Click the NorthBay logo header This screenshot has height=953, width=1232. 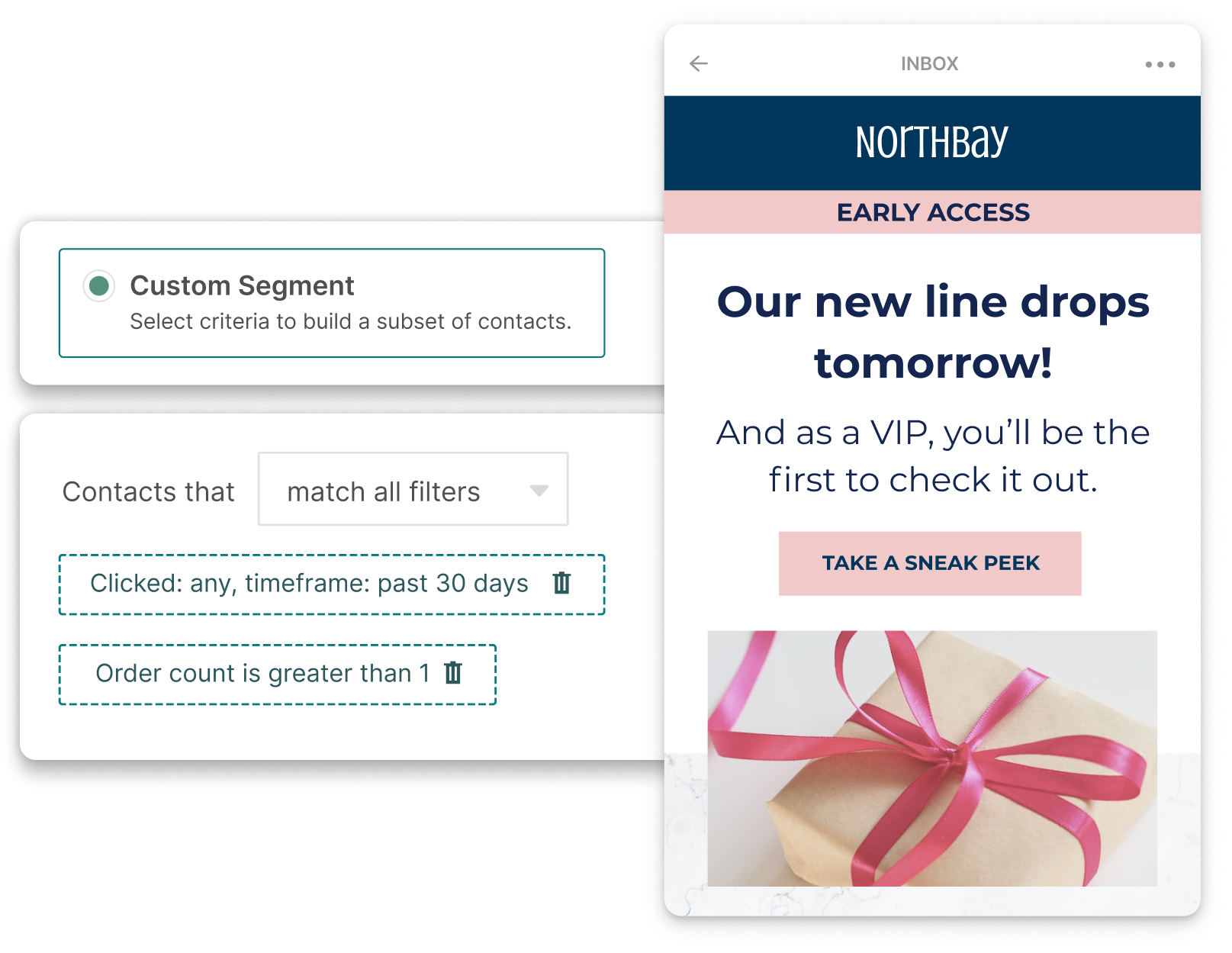tap(932, 143)
